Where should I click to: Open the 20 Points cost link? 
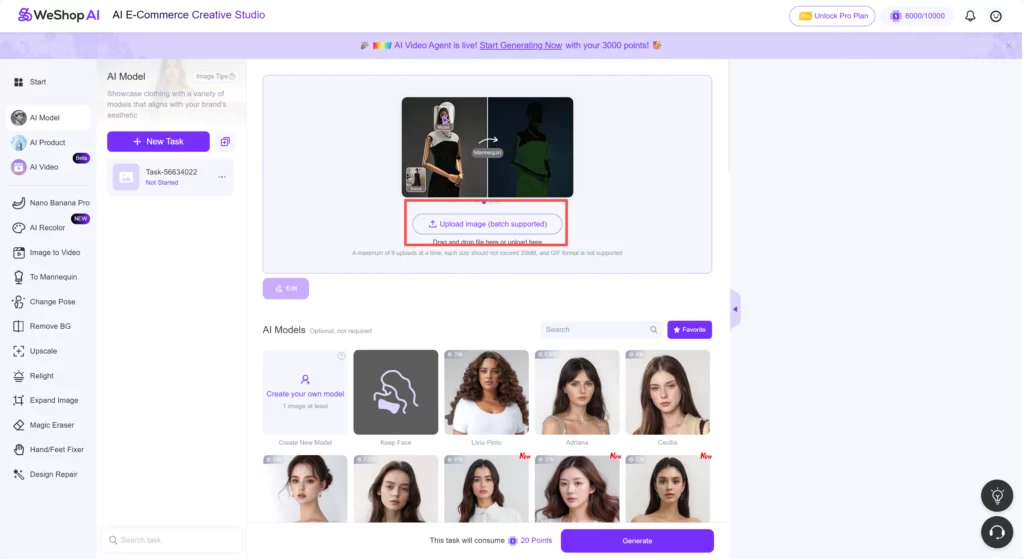pyautogui.click(x=530, y=541)
